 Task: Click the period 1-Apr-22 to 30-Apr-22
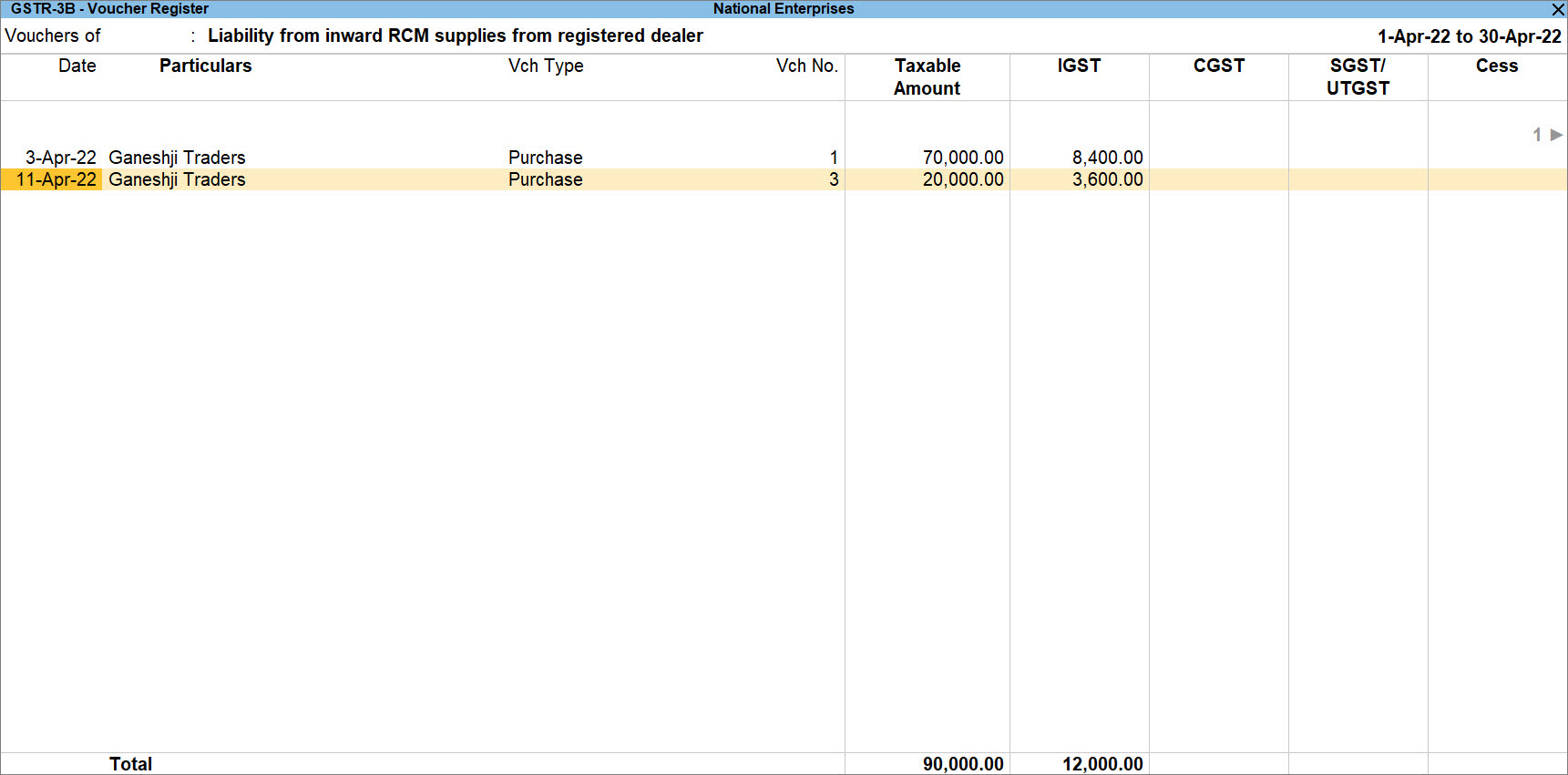(1469, 36)
